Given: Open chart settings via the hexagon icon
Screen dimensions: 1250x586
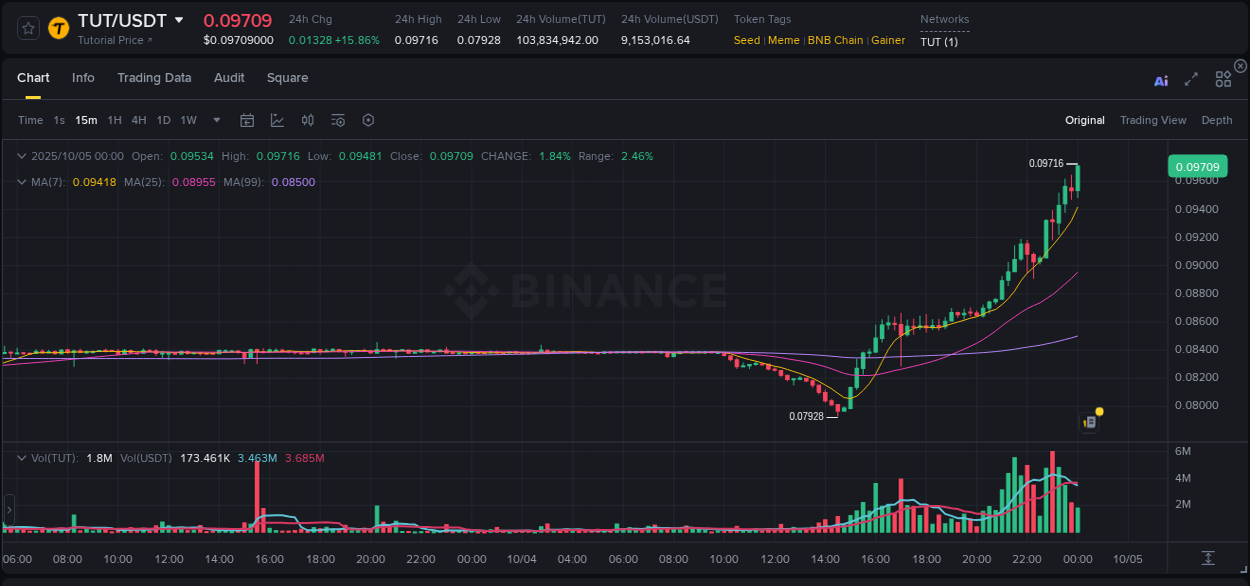Looking at the screenshot, I should [368, 120].
